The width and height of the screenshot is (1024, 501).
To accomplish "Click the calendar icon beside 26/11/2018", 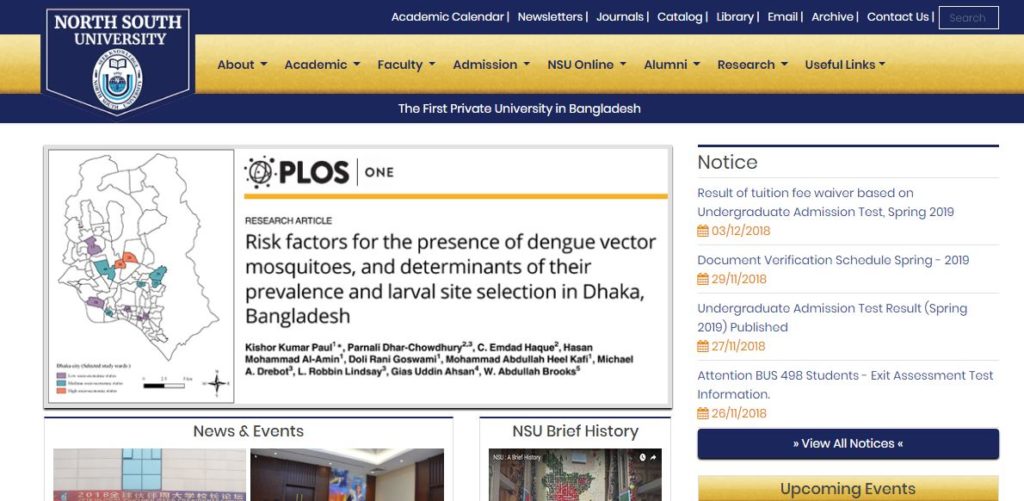I will click(703, 413).
